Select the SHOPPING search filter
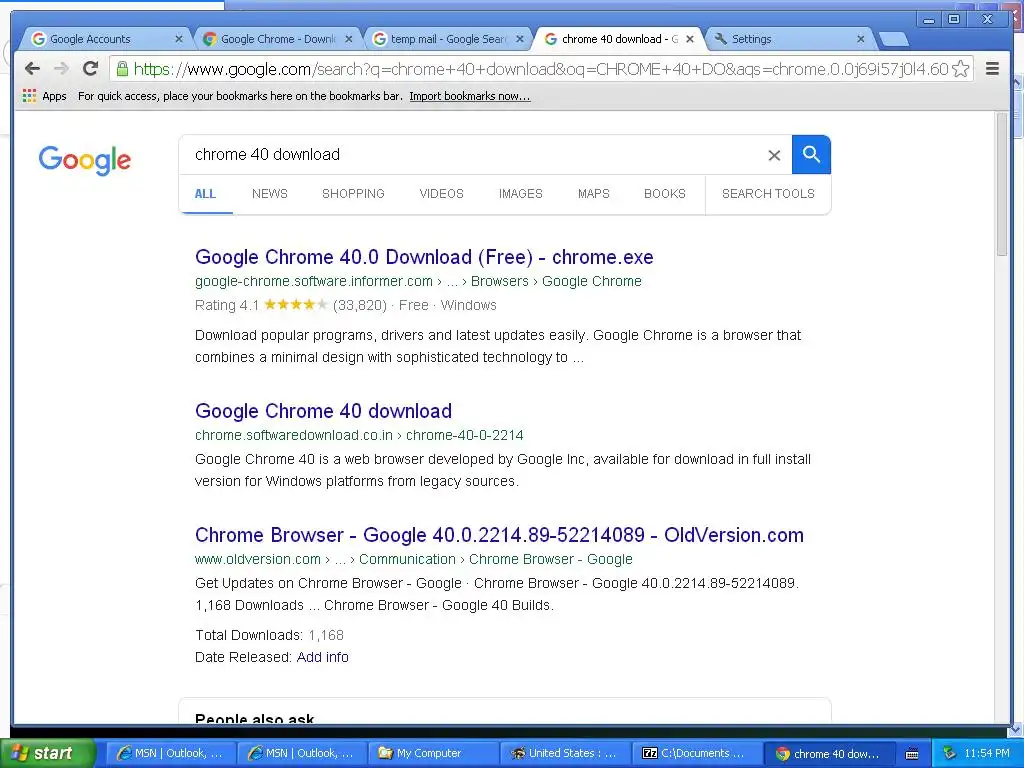The height and width of the screenshot is (768, 1024). 353,194
